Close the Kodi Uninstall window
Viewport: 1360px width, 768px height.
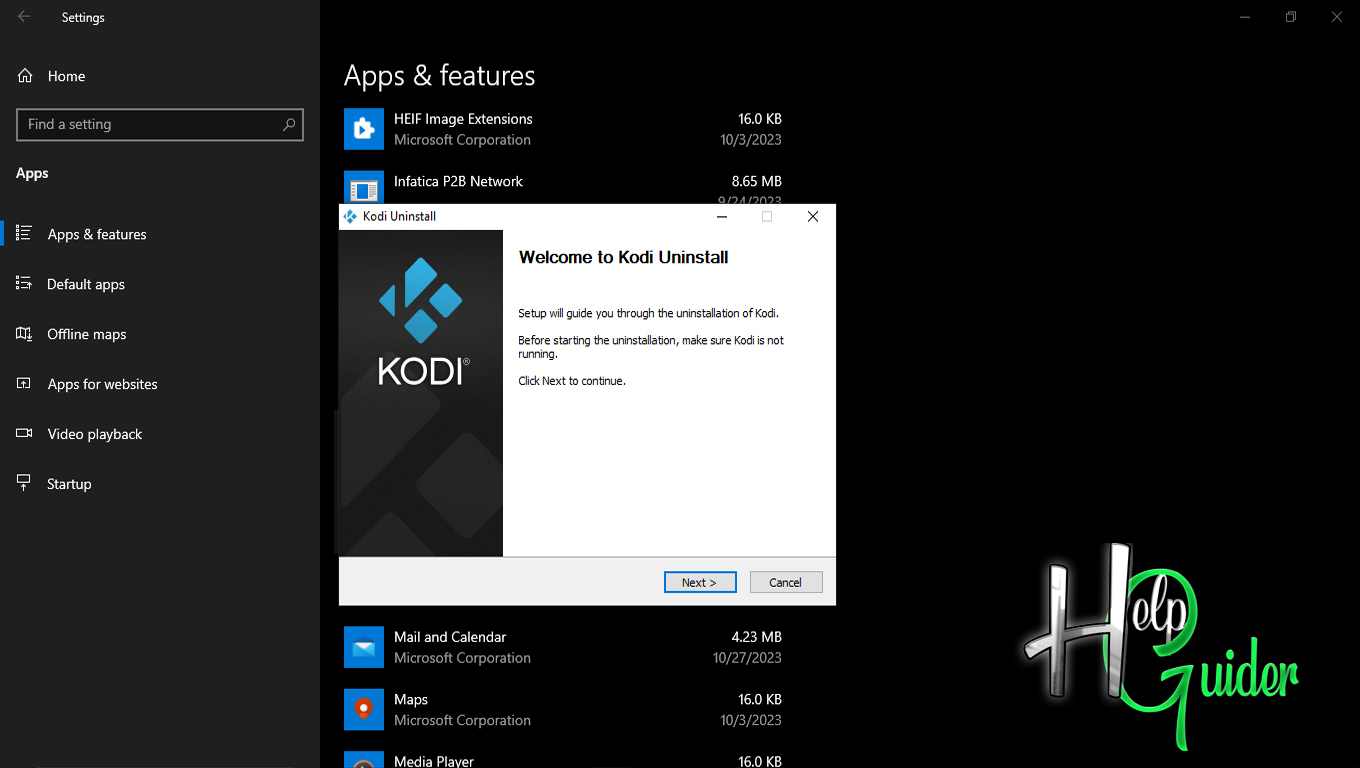click(813, 216)
